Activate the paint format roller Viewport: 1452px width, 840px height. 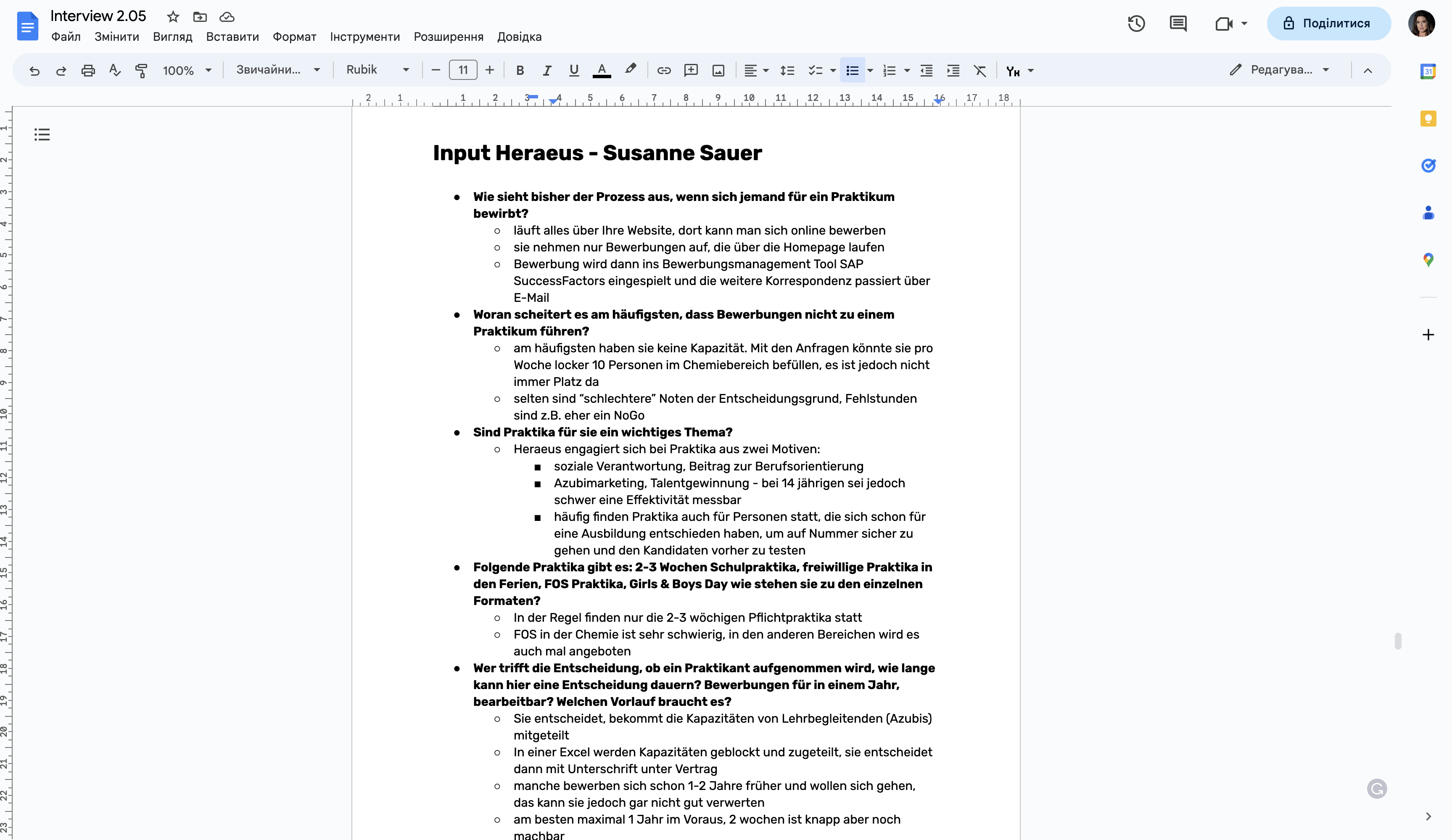point(141,70)
